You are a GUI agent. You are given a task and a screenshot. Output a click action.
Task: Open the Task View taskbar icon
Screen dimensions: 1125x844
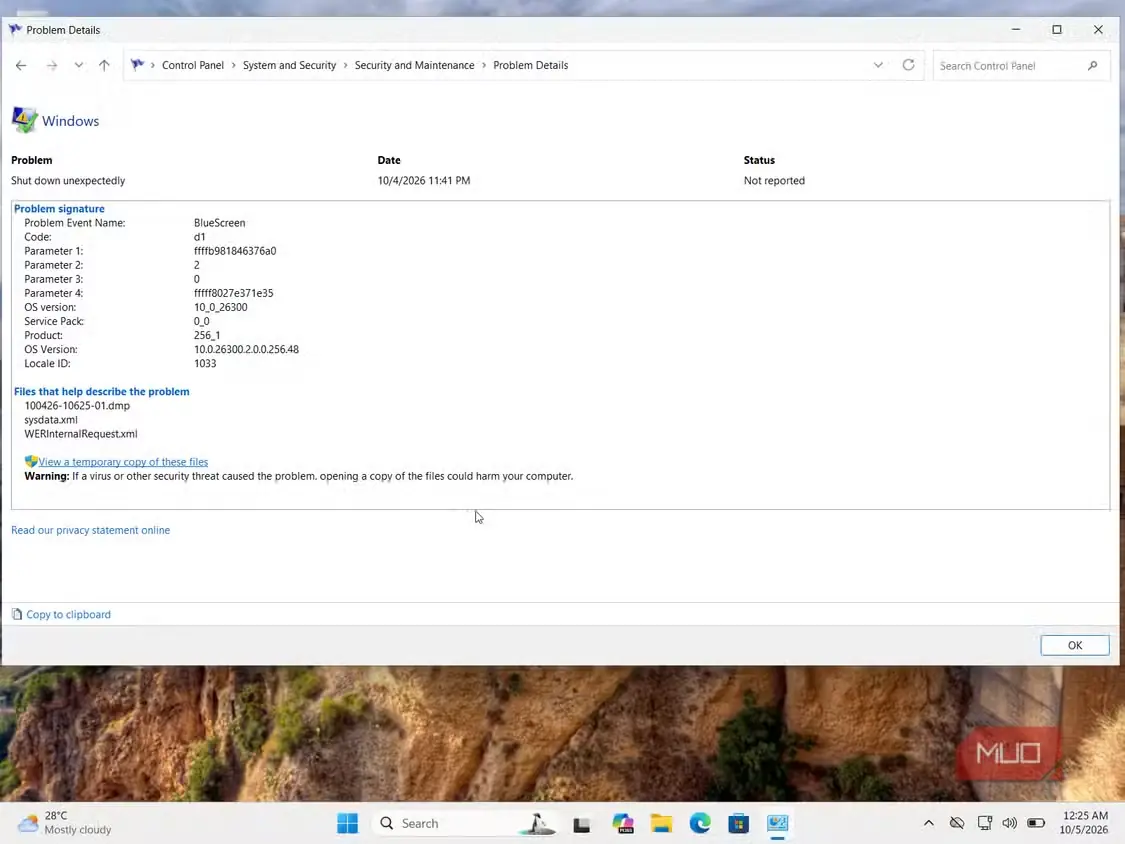pyautogui.click(x=581, y=824)
